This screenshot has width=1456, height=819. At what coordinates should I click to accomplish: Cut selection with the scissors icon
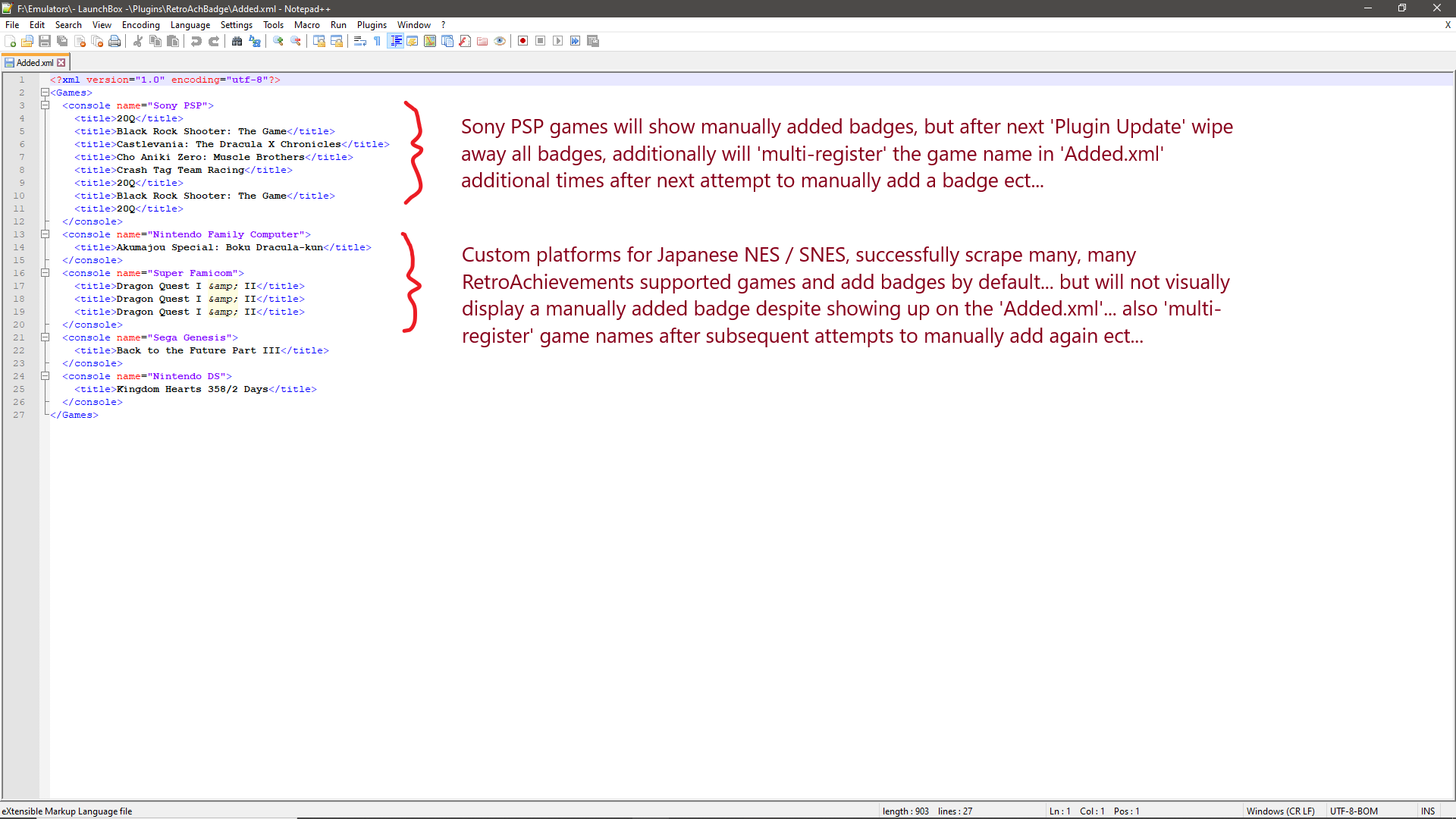click(138, 41)
